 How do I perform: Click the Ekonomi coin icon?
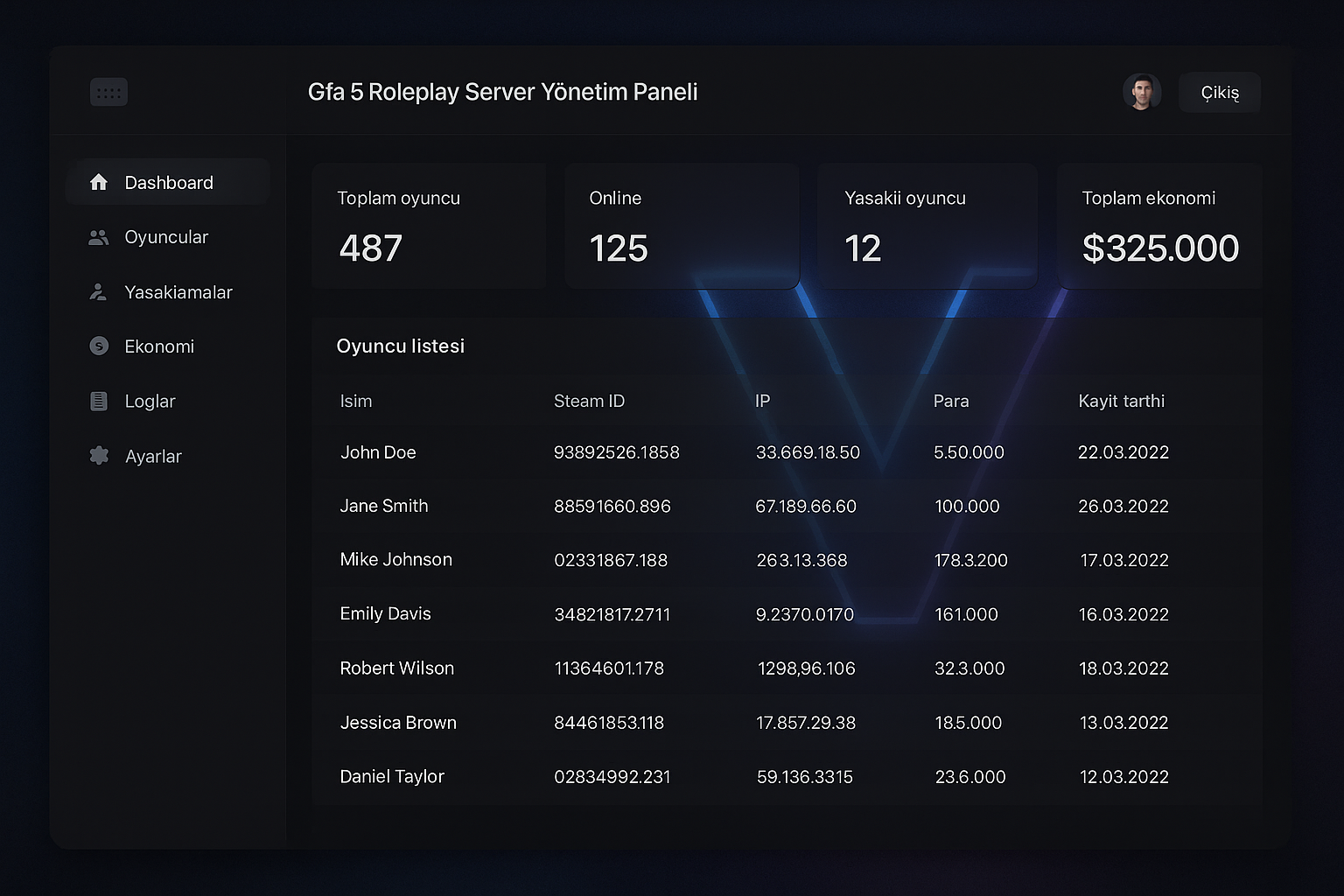(x=99, y=346)
